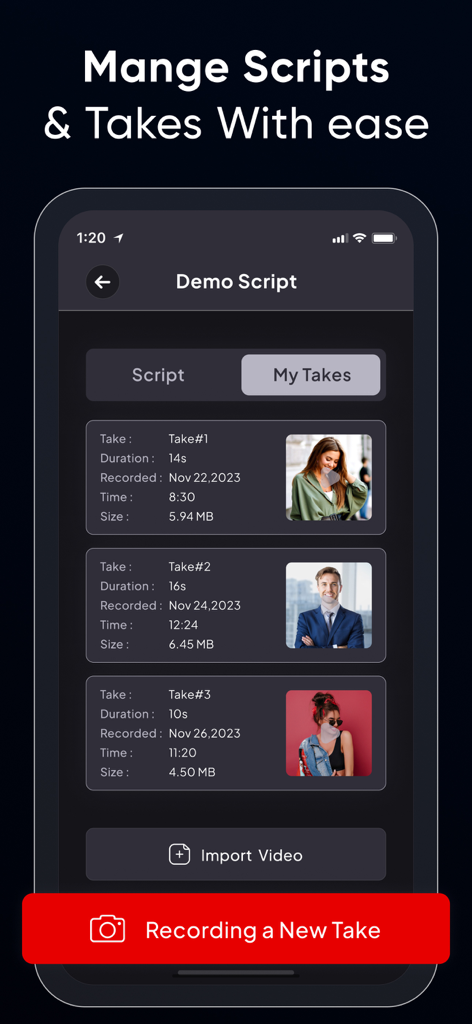Image resolution: width=472 pixels, height=1024 pixels.
Task: Click the duration value 14s
Action: click(177, 458)
